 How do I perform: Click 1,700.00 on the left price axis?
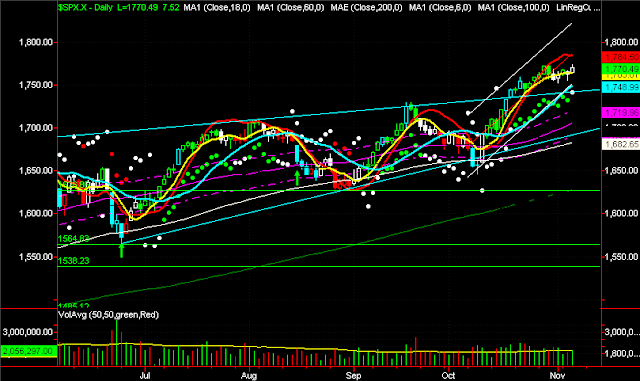36,128
